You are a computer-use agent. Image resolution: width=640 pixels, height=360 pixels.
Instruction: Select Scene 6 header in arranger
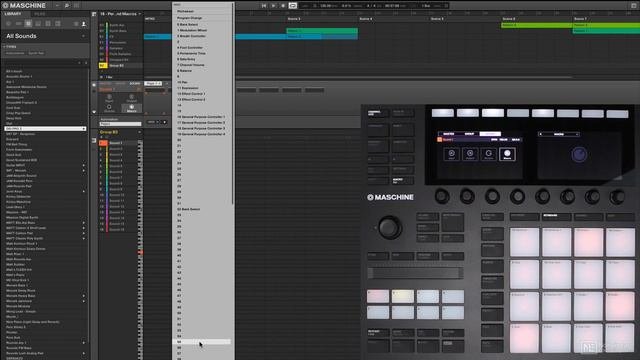(509, 19)
